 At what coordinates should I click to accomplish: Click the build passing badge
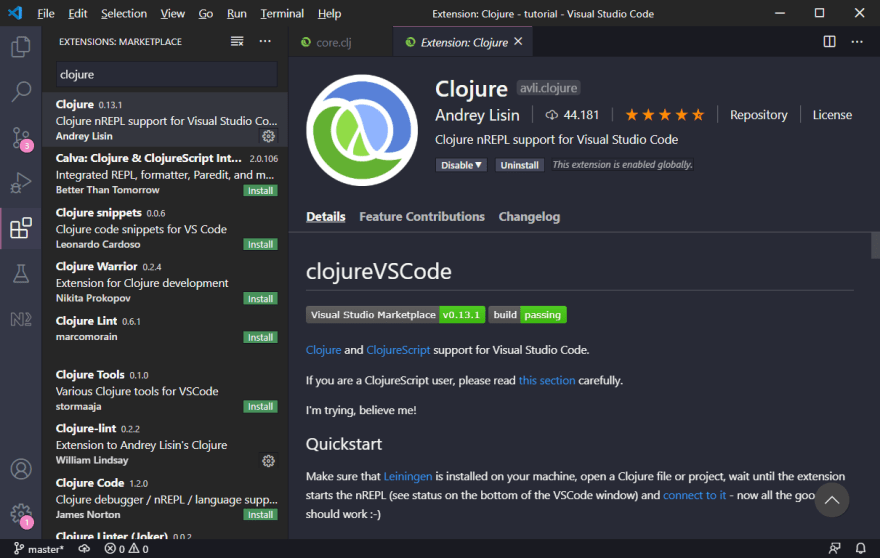(x=528, y=315)
